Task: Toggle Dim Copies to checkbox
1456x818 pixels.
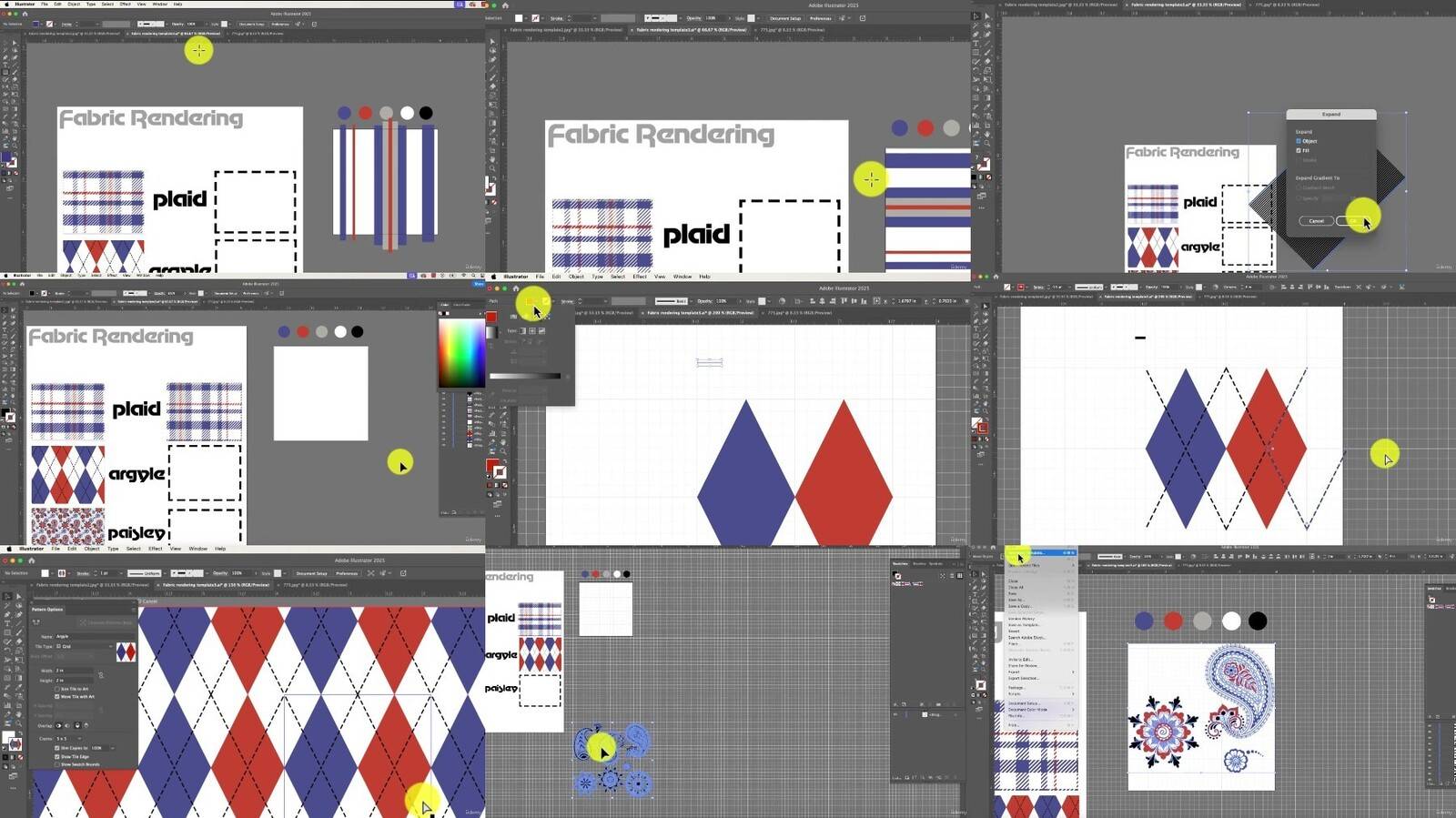Action: (x=57, y=748)
